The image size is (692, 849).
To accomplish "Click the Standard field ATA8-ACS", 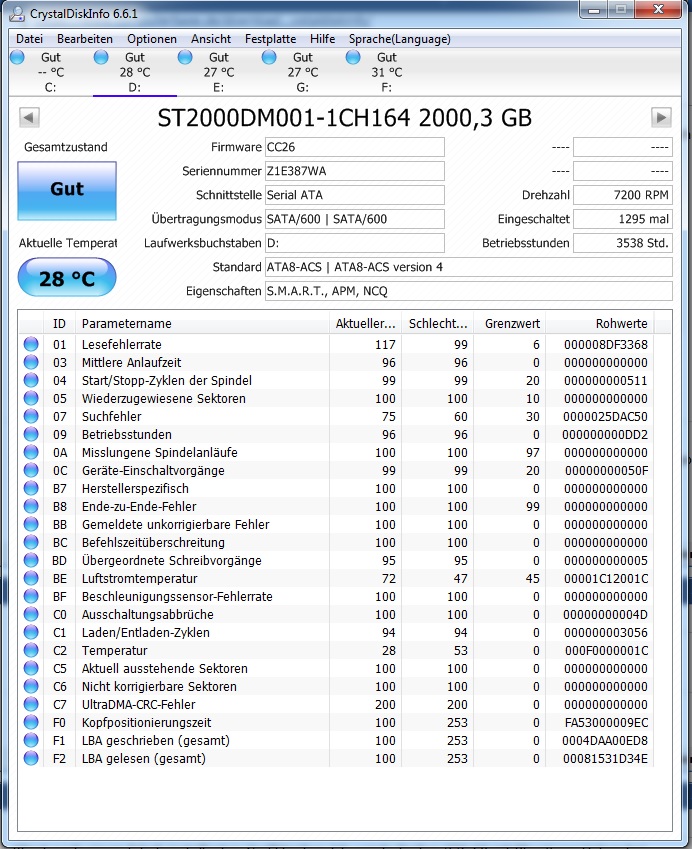I will click(468, 267).
